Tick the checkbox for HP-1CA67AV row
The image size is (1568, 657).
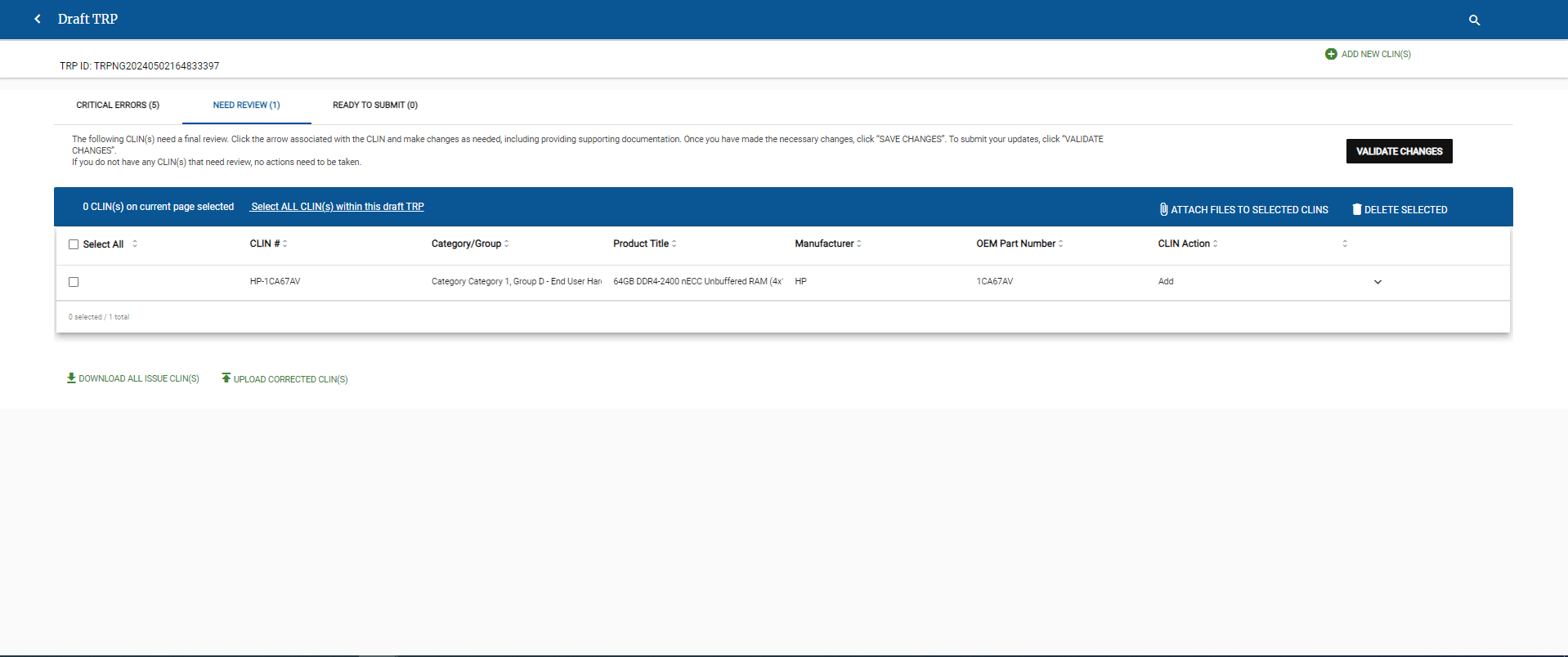pos(74,282)
